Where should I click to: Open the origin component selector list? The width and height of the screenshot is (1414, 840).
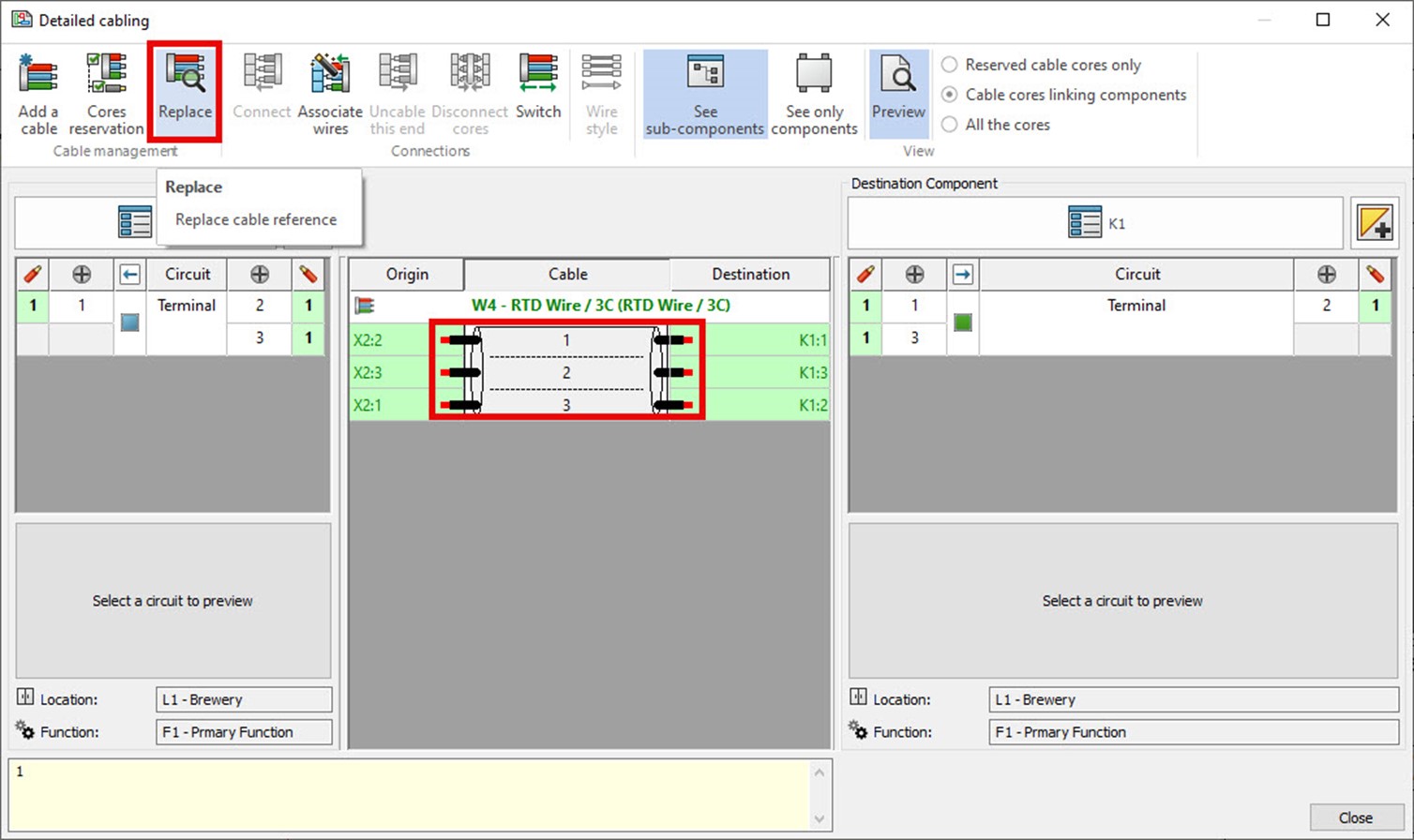coord(134,222)
